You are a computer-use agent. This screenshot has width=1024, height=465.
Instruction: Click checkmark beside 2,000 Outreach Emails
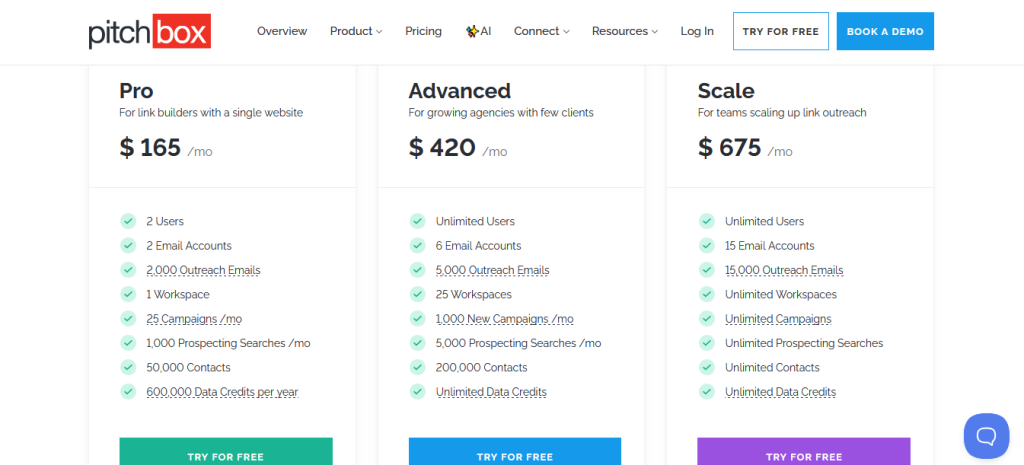pyautogui.click(x=128, y=270)
